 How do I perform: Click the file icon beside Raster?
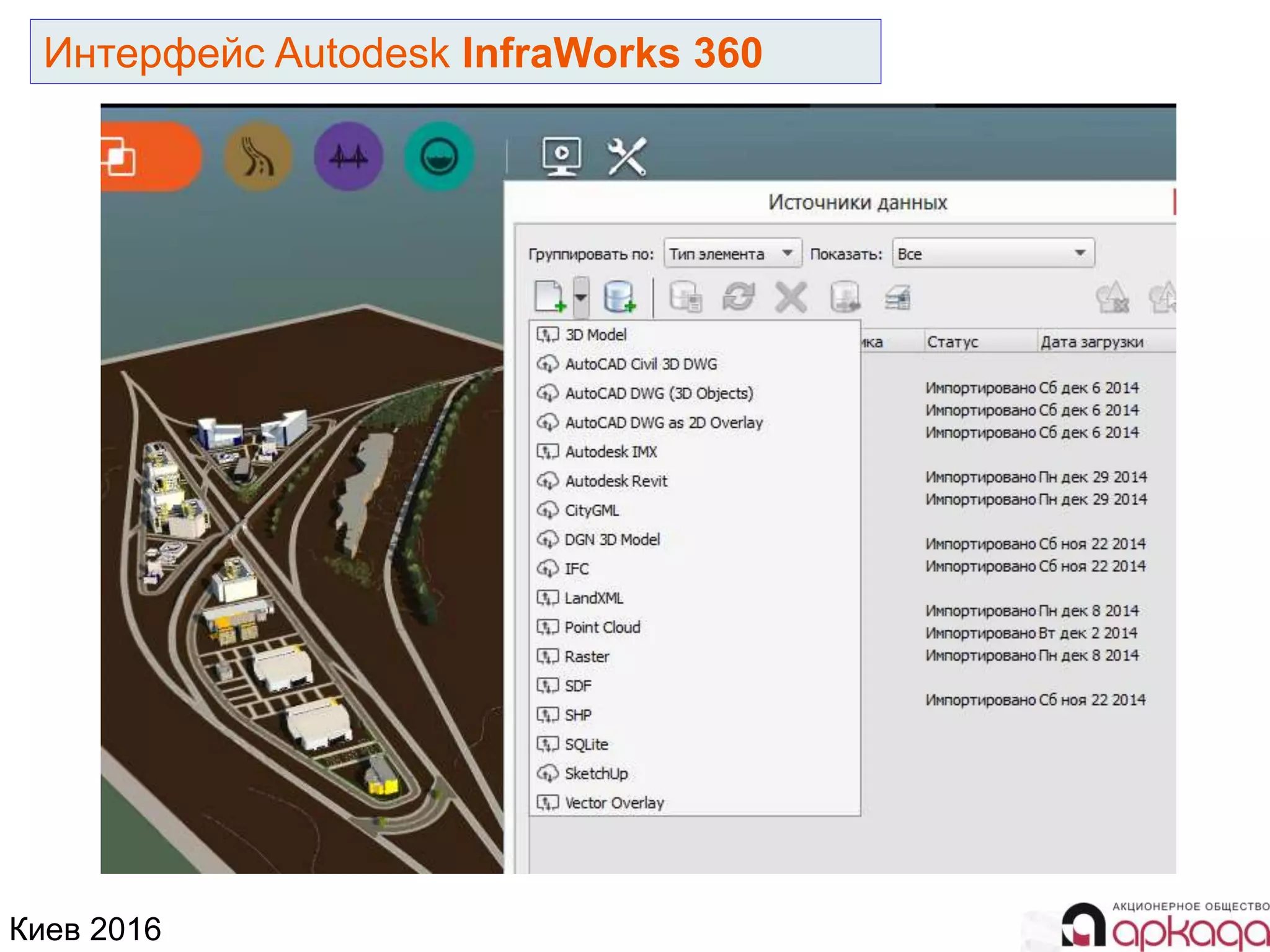548,656
